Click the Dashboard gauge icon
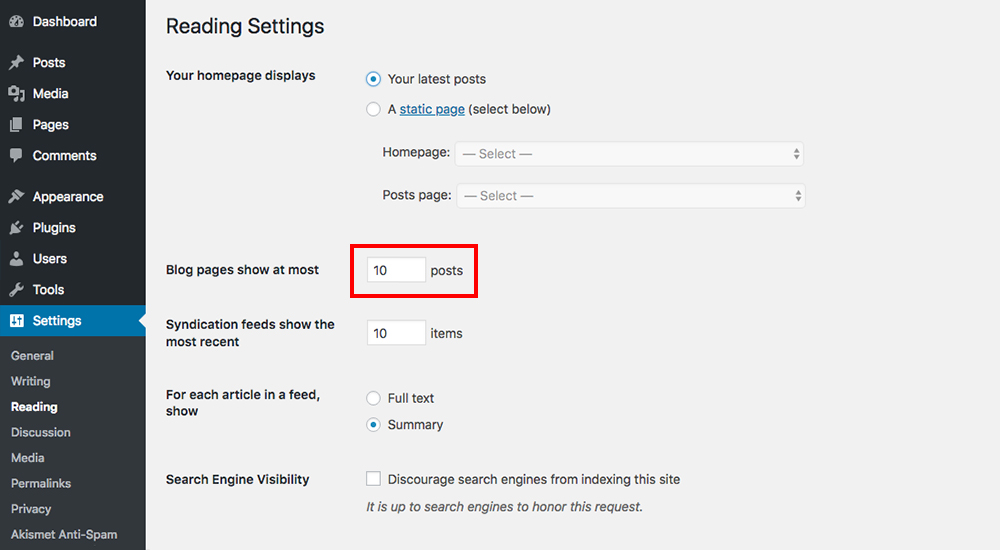Viewport: 1000px width, 550px height. [16, 21]
